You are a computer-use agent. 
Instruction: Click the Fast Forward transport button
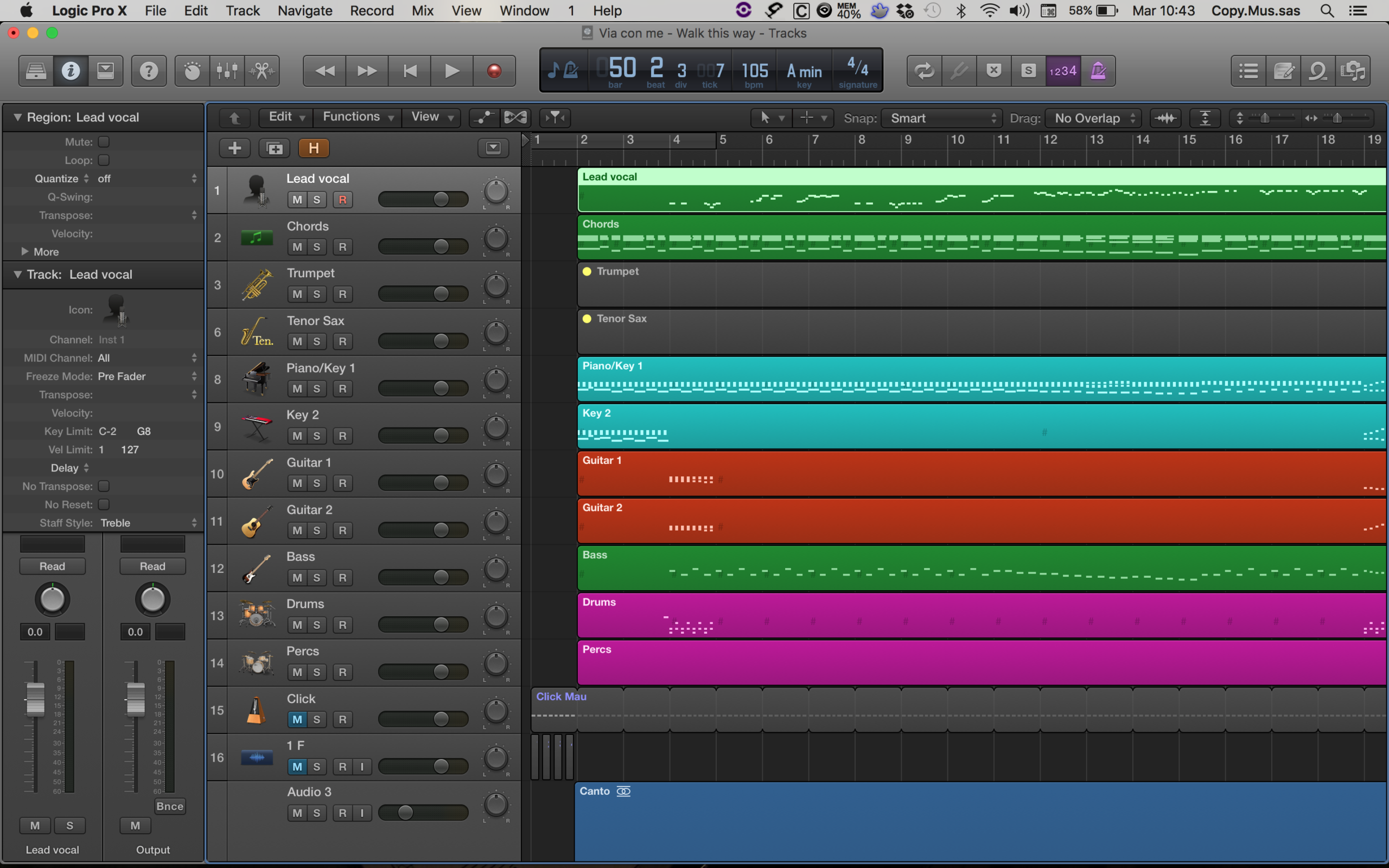(367, 71)
